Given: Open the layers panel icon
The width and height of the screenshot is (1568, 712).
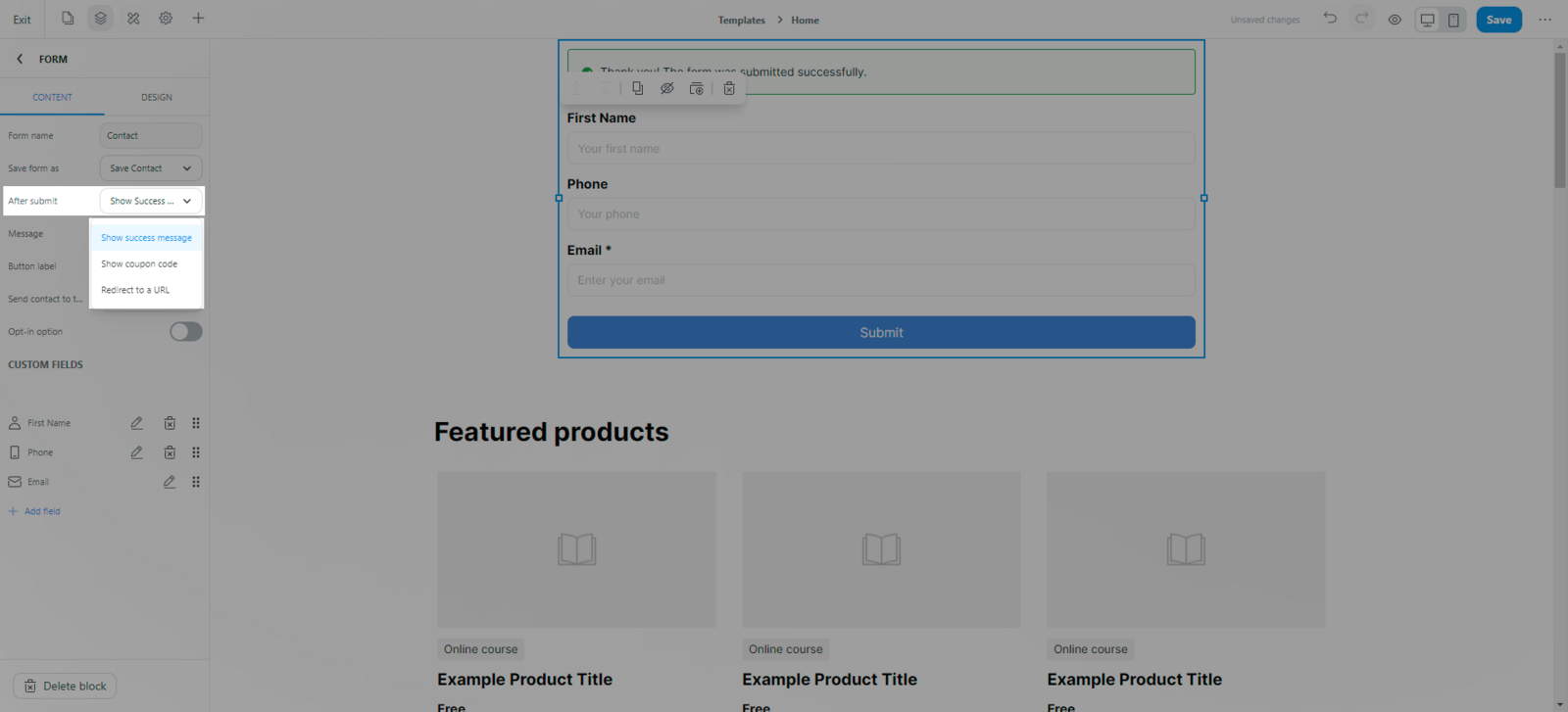Looking at the screenshot, I should [x=100, y=19].
